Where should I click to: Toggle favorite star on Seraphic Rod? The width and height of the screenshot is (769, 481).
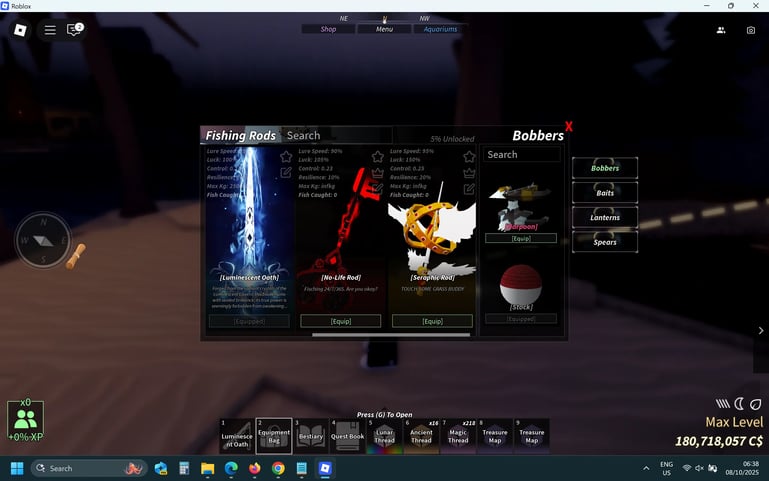(469, 157)
